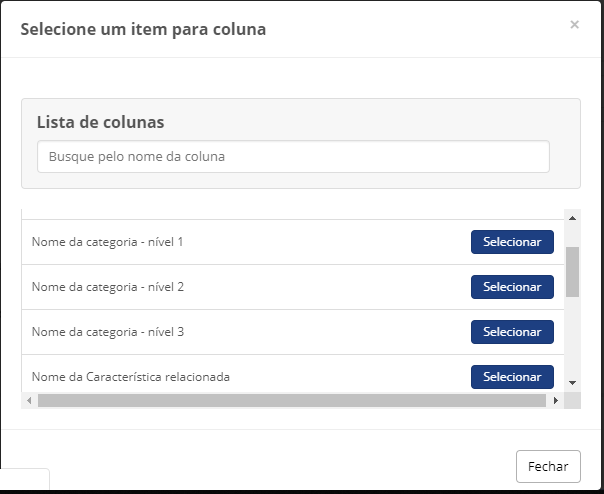
Task: Click the 'Busque pelo nome da coluna' search field
Action: coord(293,156)
